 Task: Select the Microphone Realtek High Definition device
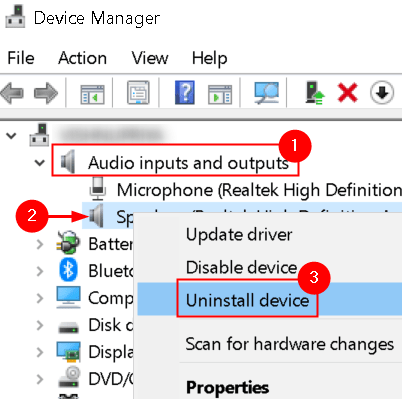pyautogui.click(x=245, y=190)
